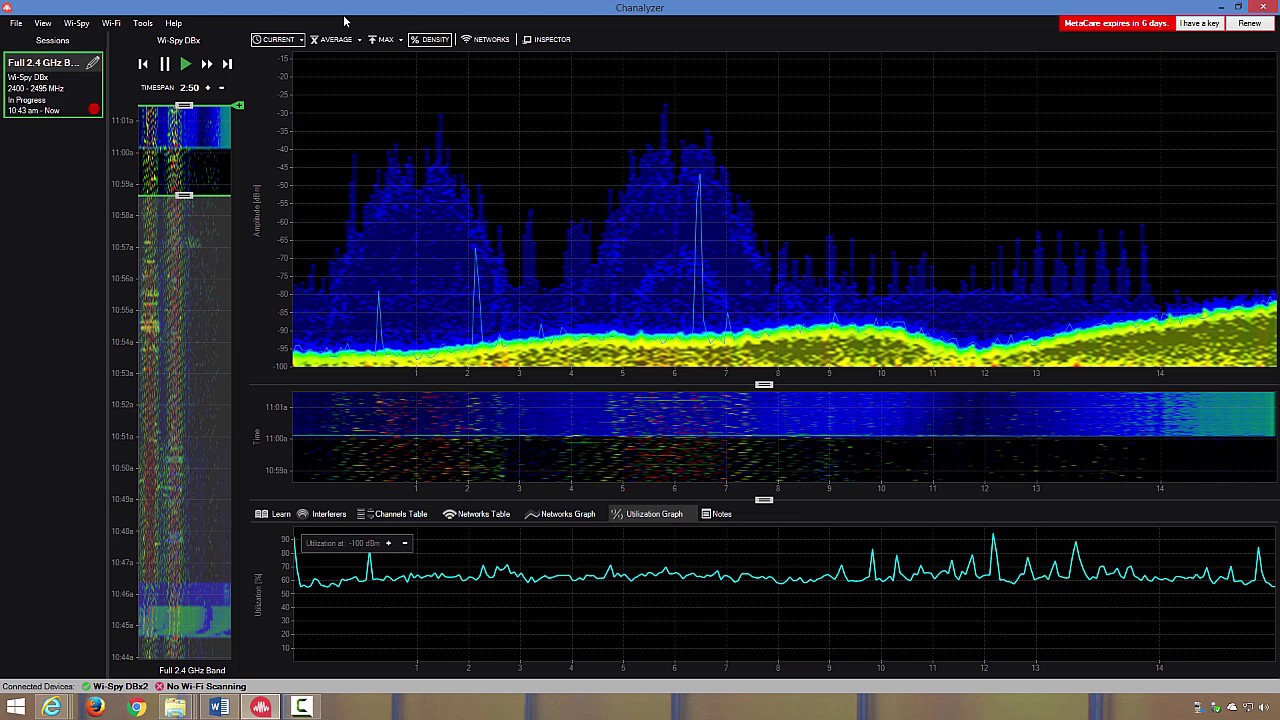The image size is (1280, 720).
Task: Open Microsoft Word from the taskbar
Action: click(x=219, y=708)
